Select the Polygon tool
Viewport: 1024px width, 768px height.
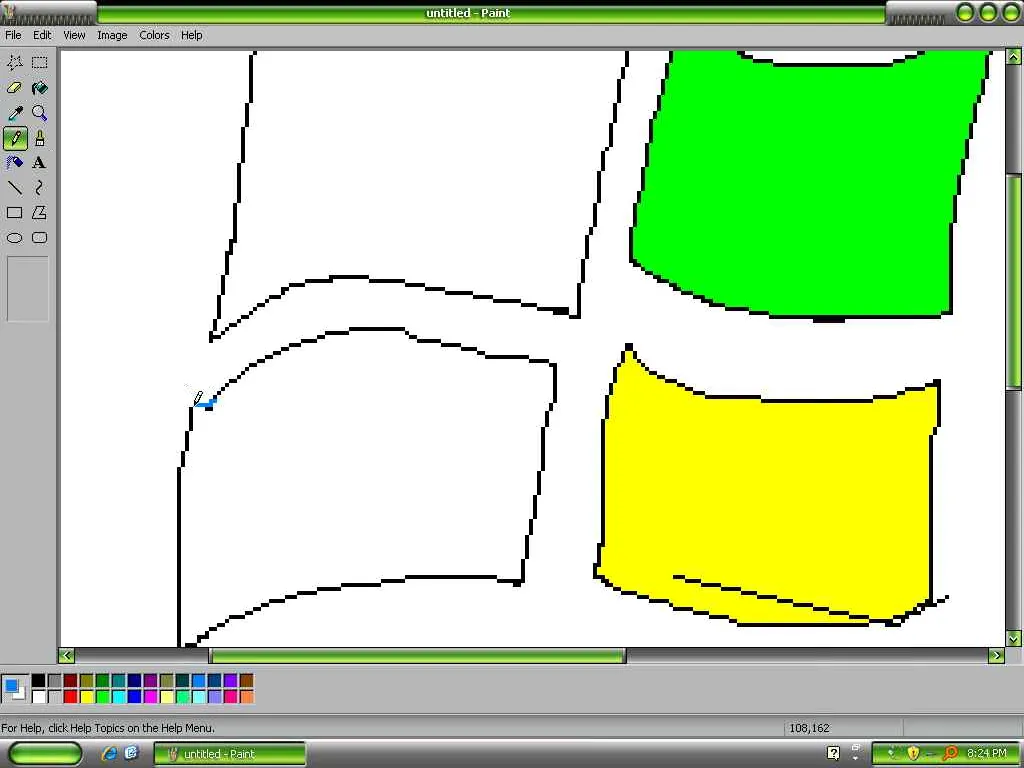tap(40, 213)
